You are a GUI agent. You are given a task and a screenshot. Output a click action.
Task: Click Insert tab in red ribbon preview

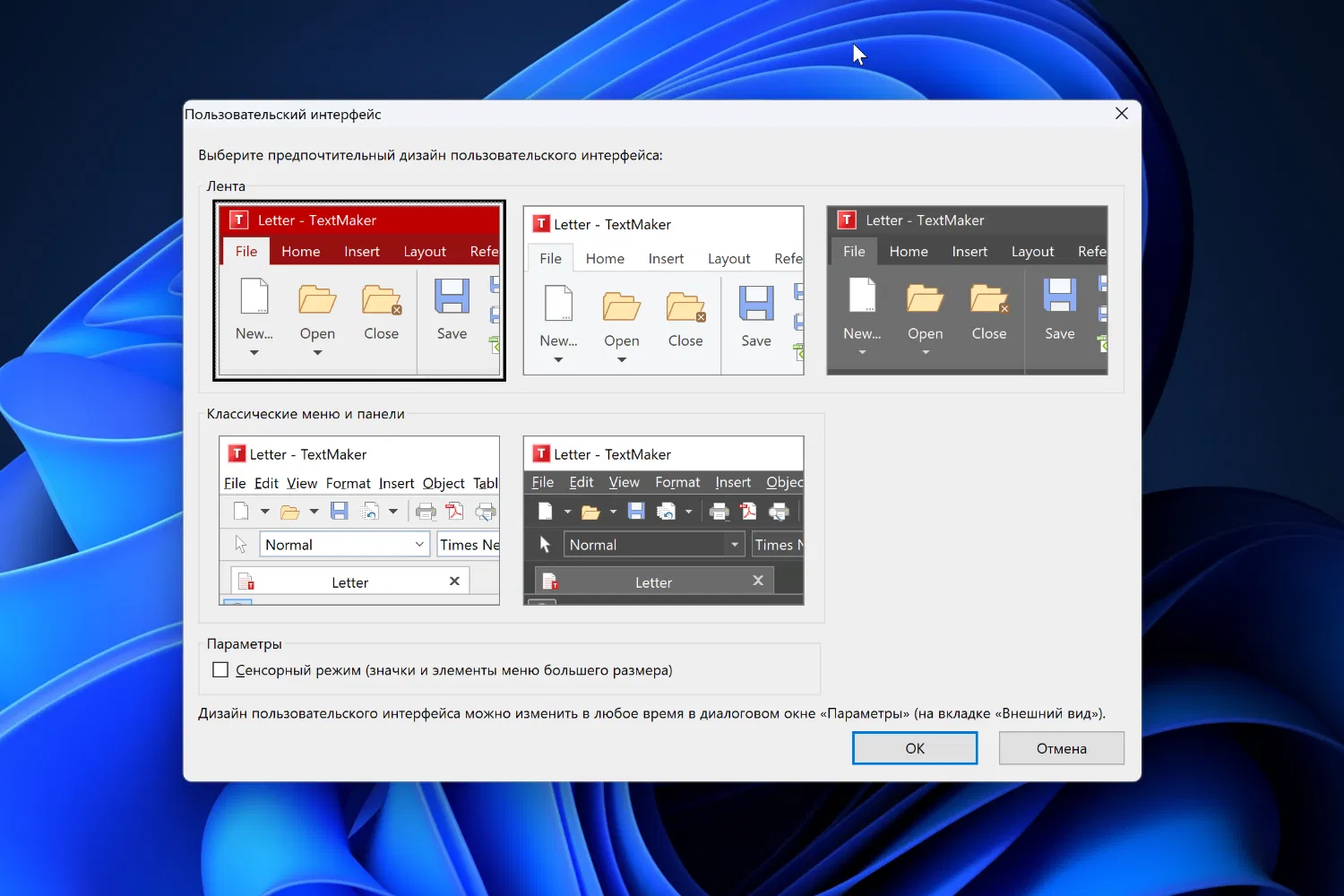click(361, 252)
